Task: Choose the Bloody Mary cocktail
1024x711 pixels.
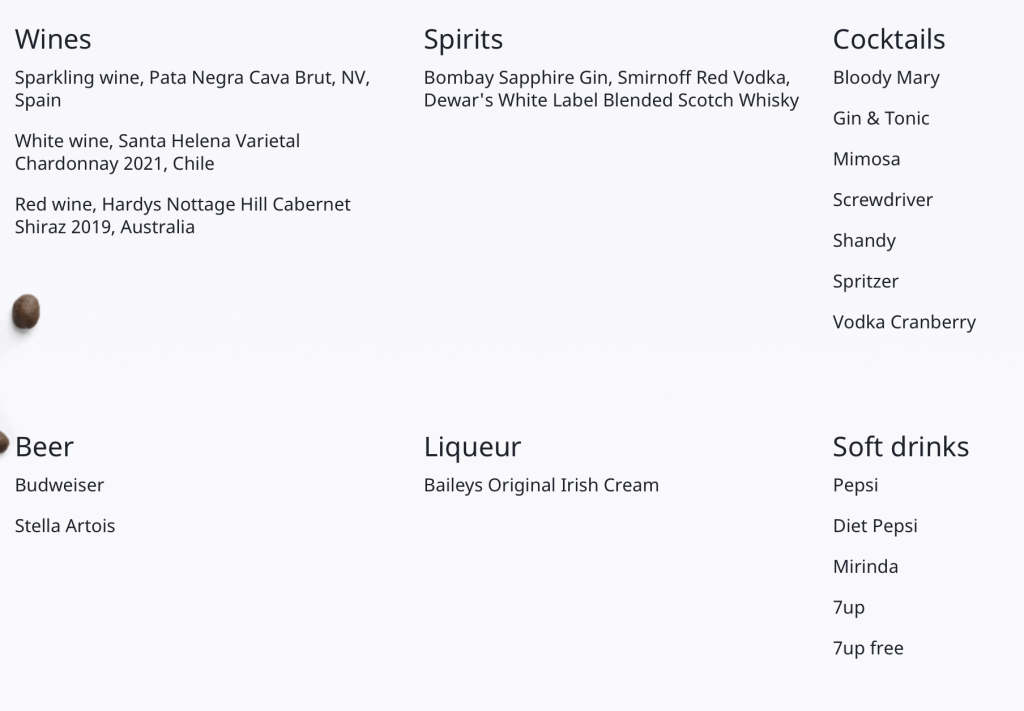Action: point(886,78)
